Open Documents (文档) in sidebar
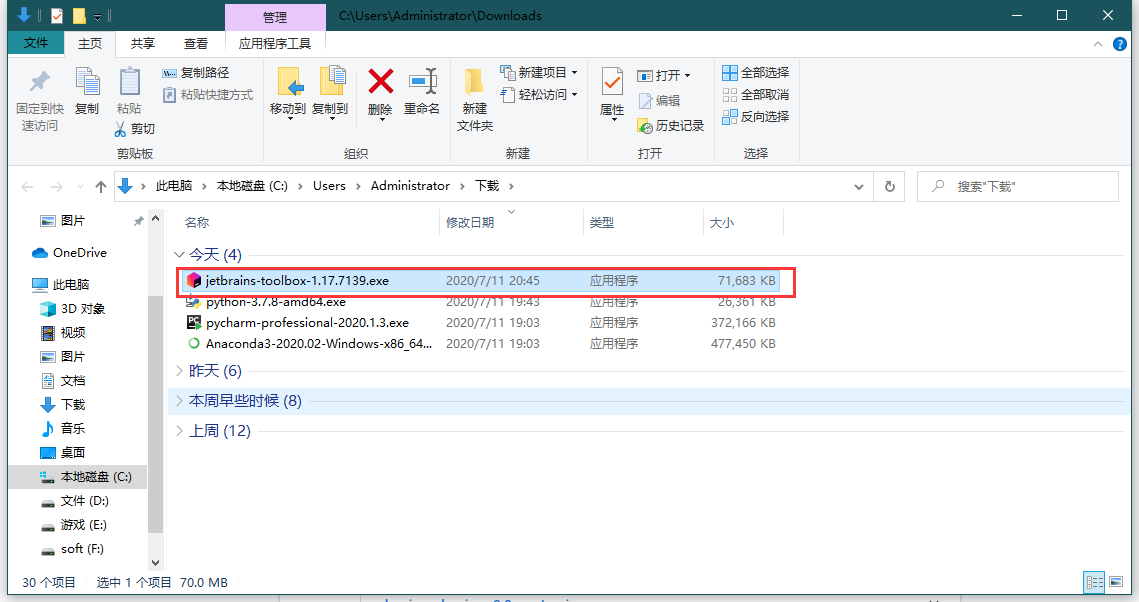This screenshot has width=1139, height=602. tap(63, 381)
